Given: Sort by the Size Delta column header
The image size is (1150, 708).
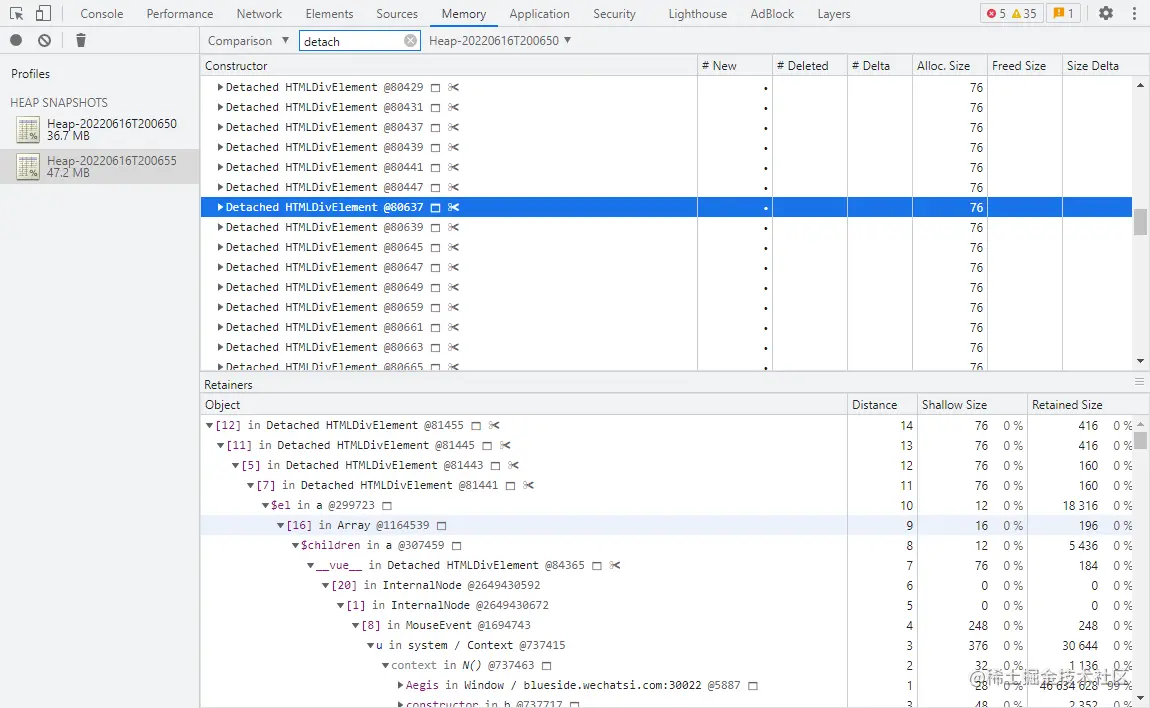Looking at the screenshot, I should pyautogui.click(x=1098, y=66).
